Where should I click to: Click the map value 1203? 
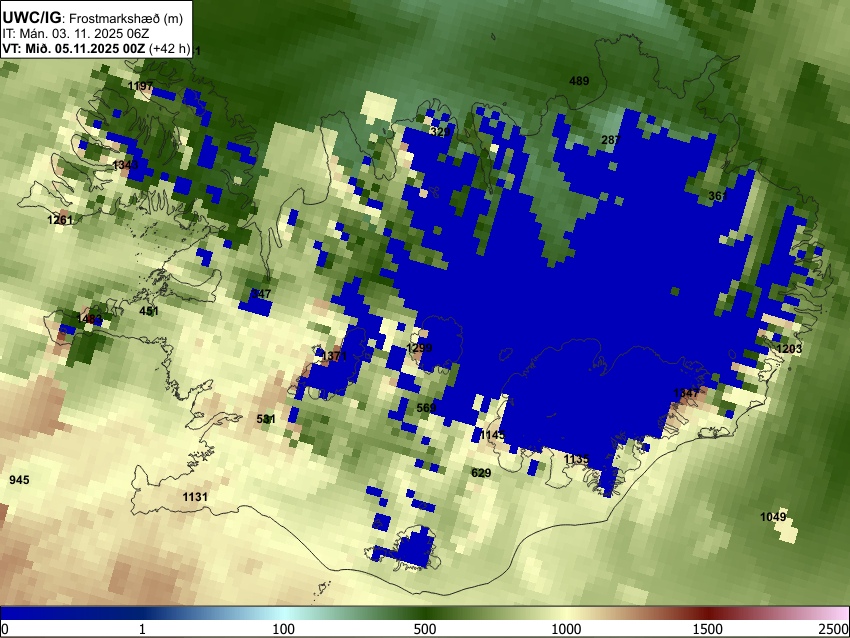[x=789, y=349]
